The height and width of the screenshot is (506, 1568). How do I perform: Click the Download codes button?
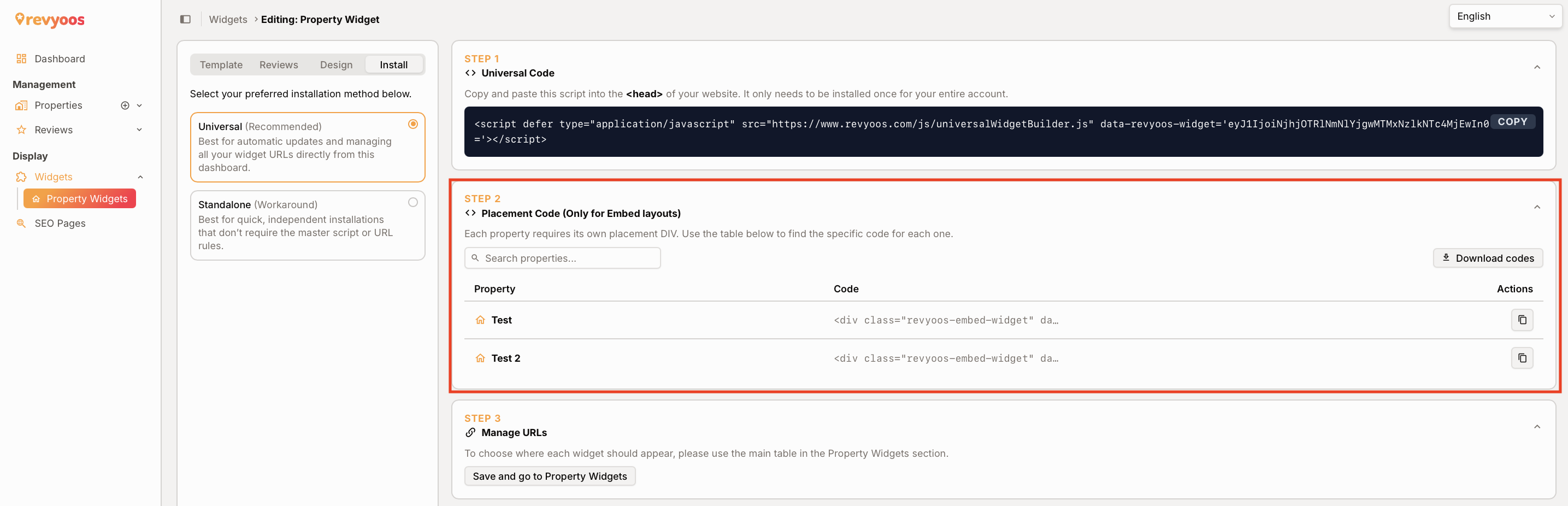(1488, 258)
